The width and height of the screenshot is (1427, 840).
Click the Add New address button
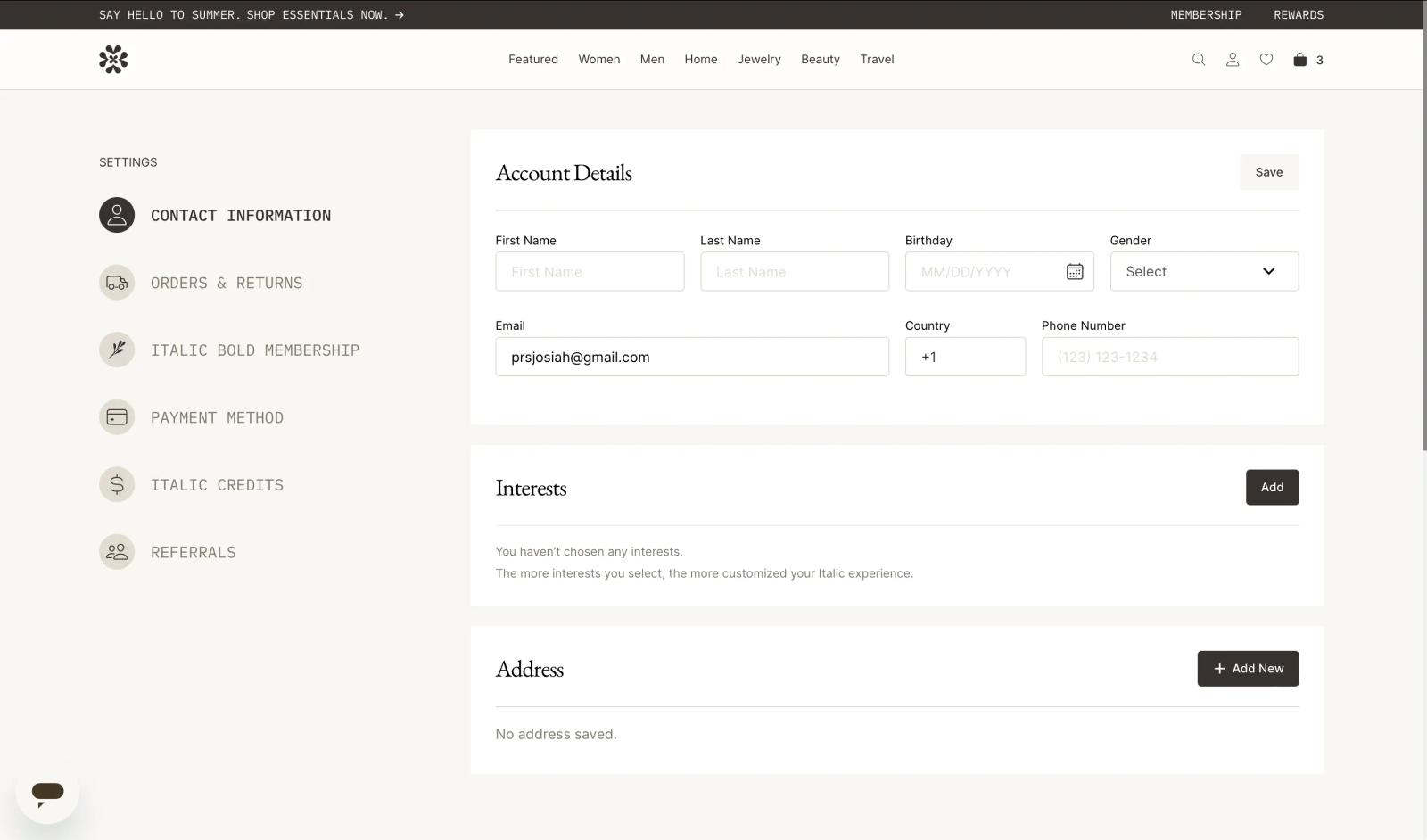click(x=1248, y=669)
